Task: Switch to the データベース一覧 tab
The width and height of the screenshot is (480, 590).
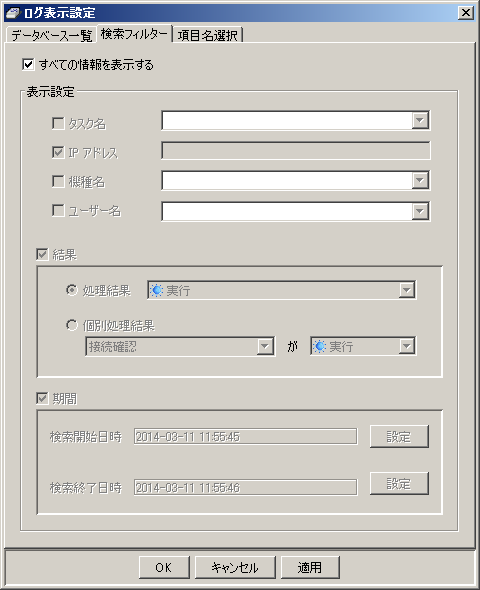Action: [51, 35]
